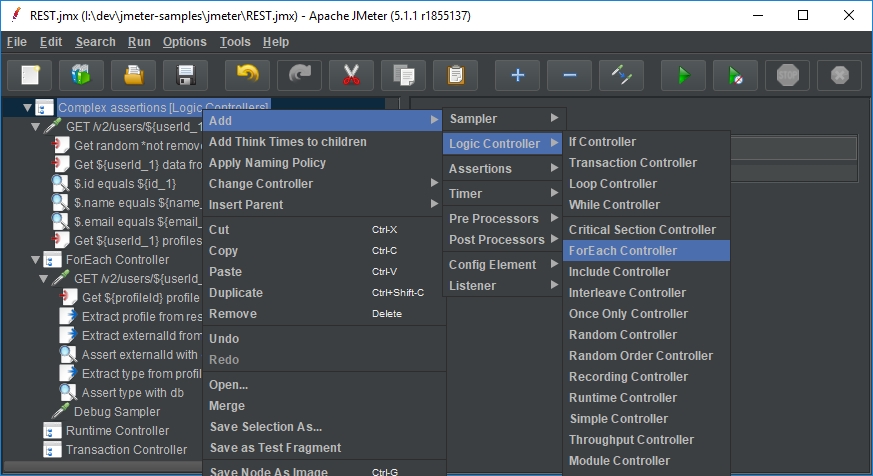Open the Run menu

[139, 42]
